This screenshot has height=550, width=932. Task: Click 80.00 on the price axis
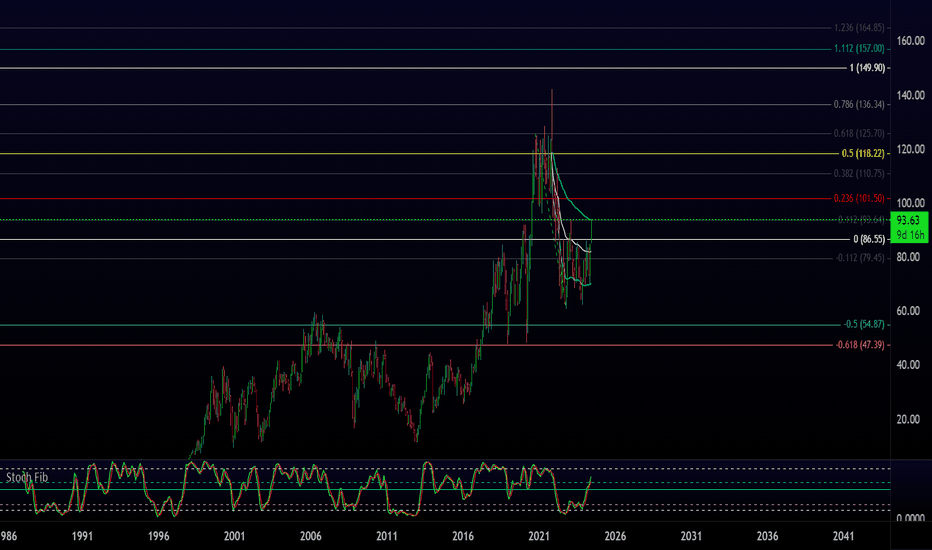click(x=908, y=257)
